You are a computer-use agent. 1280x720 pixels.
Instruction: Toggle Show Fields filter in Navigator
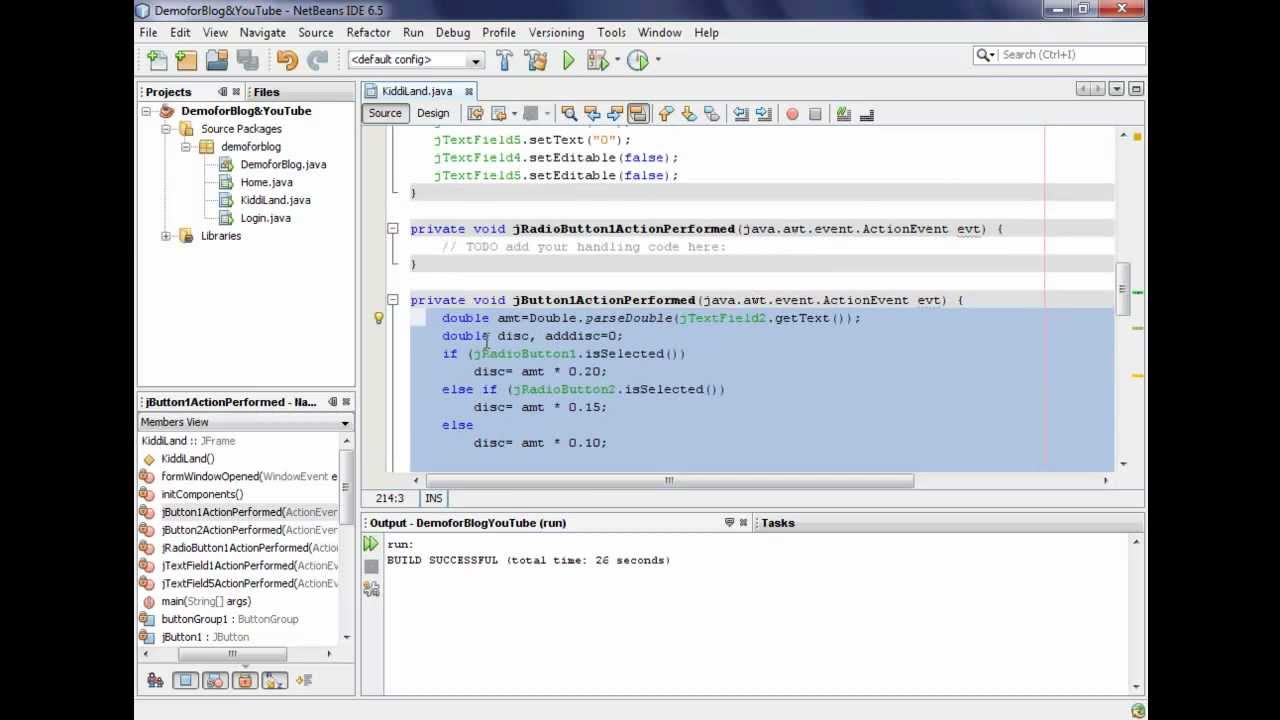coord(185,680)
